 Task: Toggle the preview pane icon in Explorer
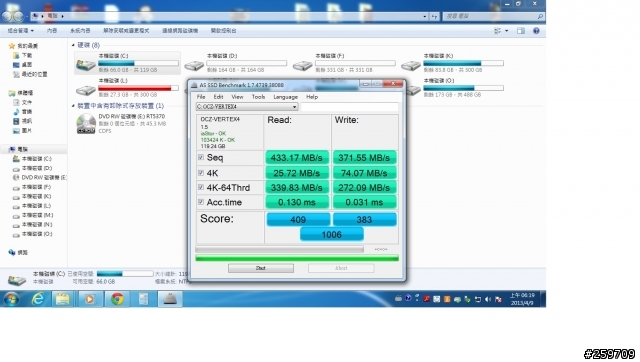coord(521,31)
